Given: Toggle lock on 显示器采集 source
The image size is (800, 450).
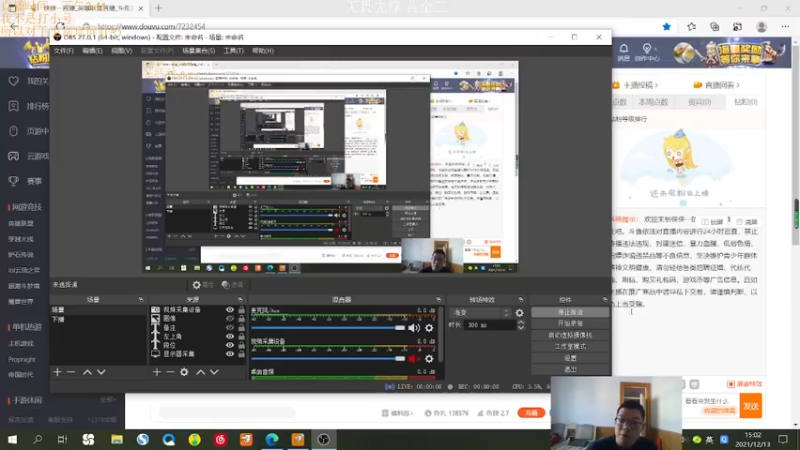Looking at the screenshot, I should point(241,354).
